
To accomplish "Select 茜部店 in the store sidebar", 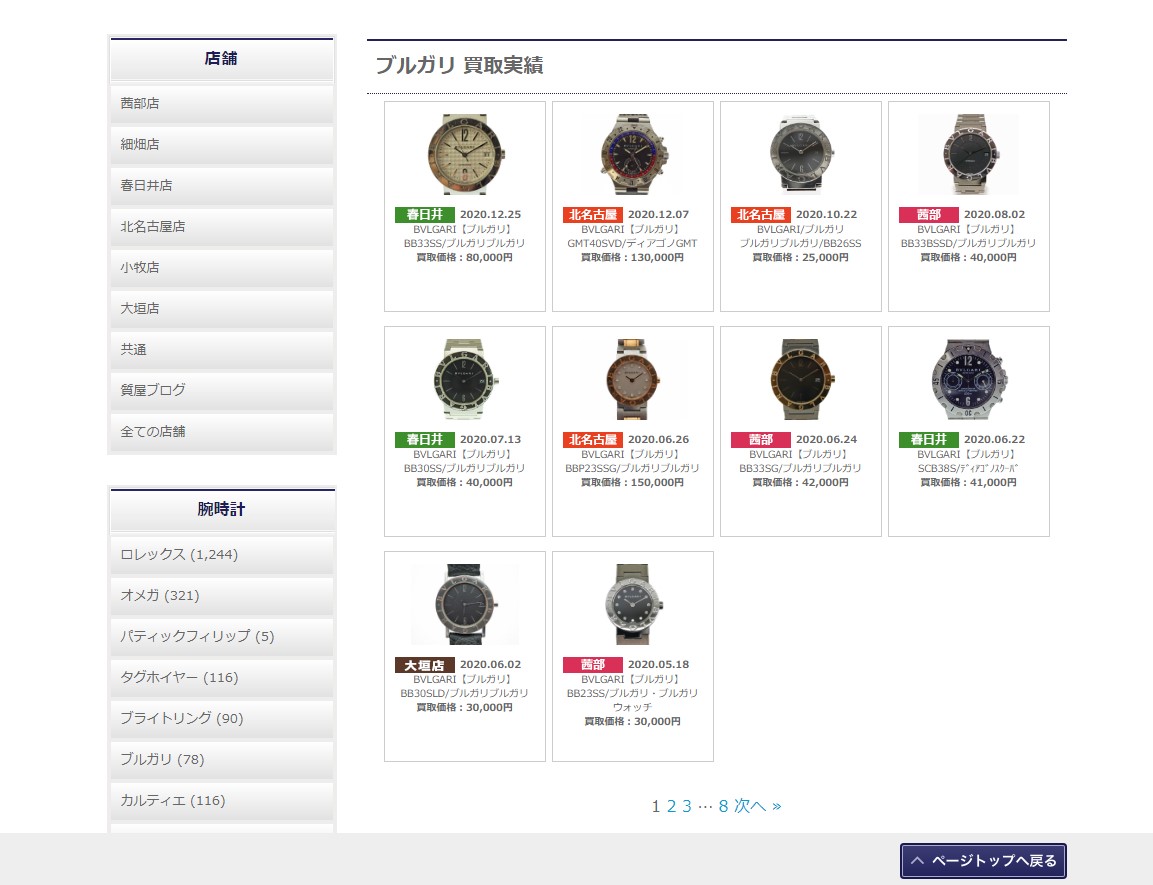I will click(221, 103).
